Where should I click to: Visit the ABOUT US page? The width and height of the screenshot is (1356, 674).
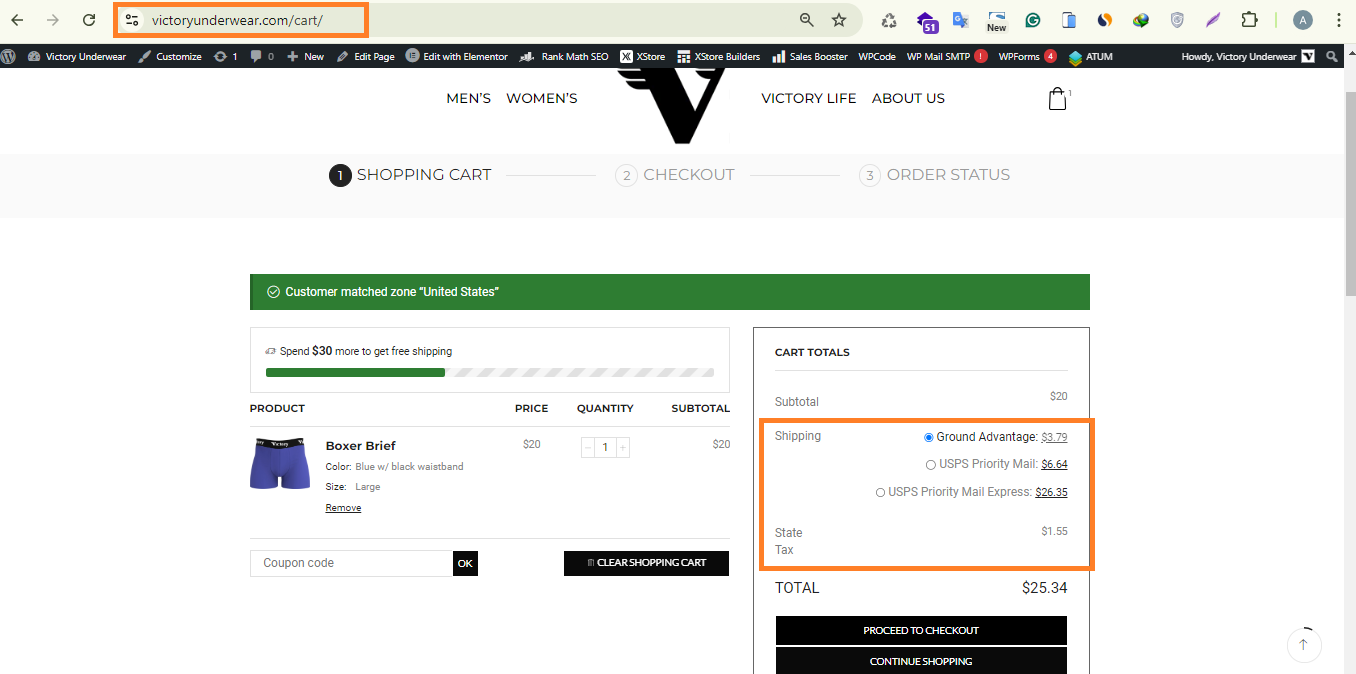click(908, 98)
